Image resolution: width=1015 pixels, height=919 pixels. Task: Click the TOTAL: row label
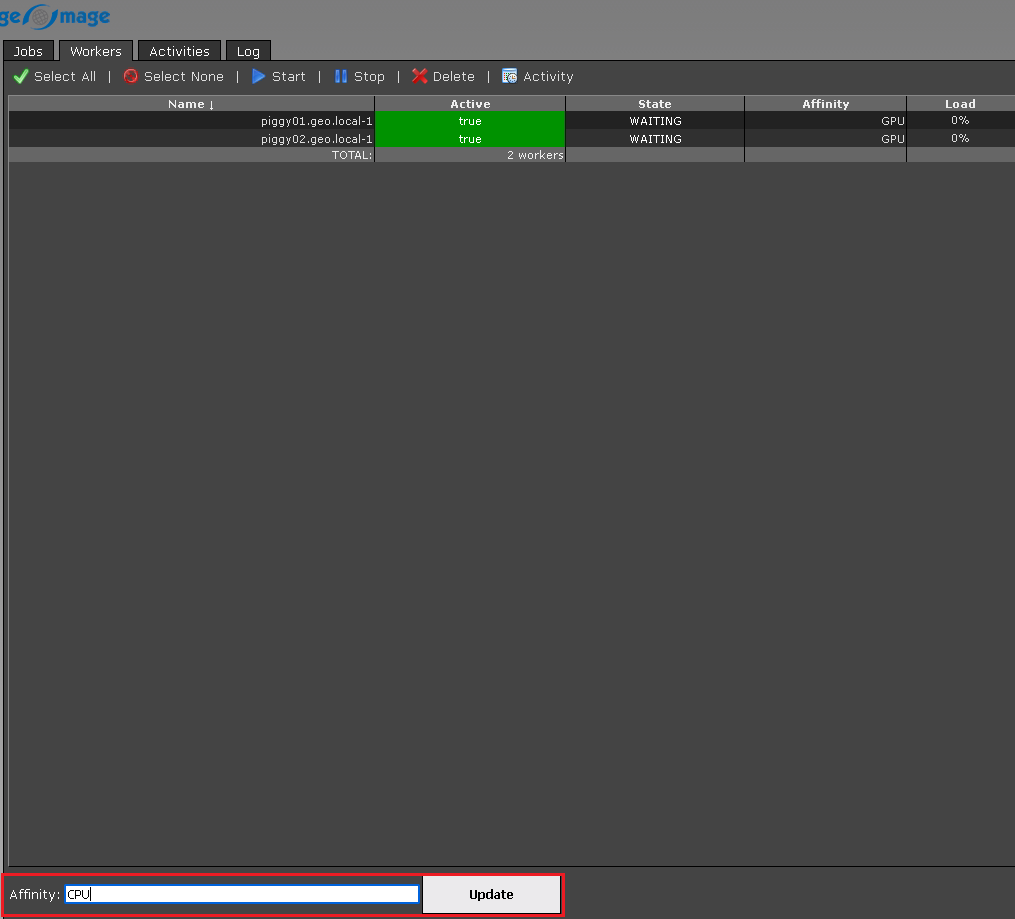(x=352, y=155)
